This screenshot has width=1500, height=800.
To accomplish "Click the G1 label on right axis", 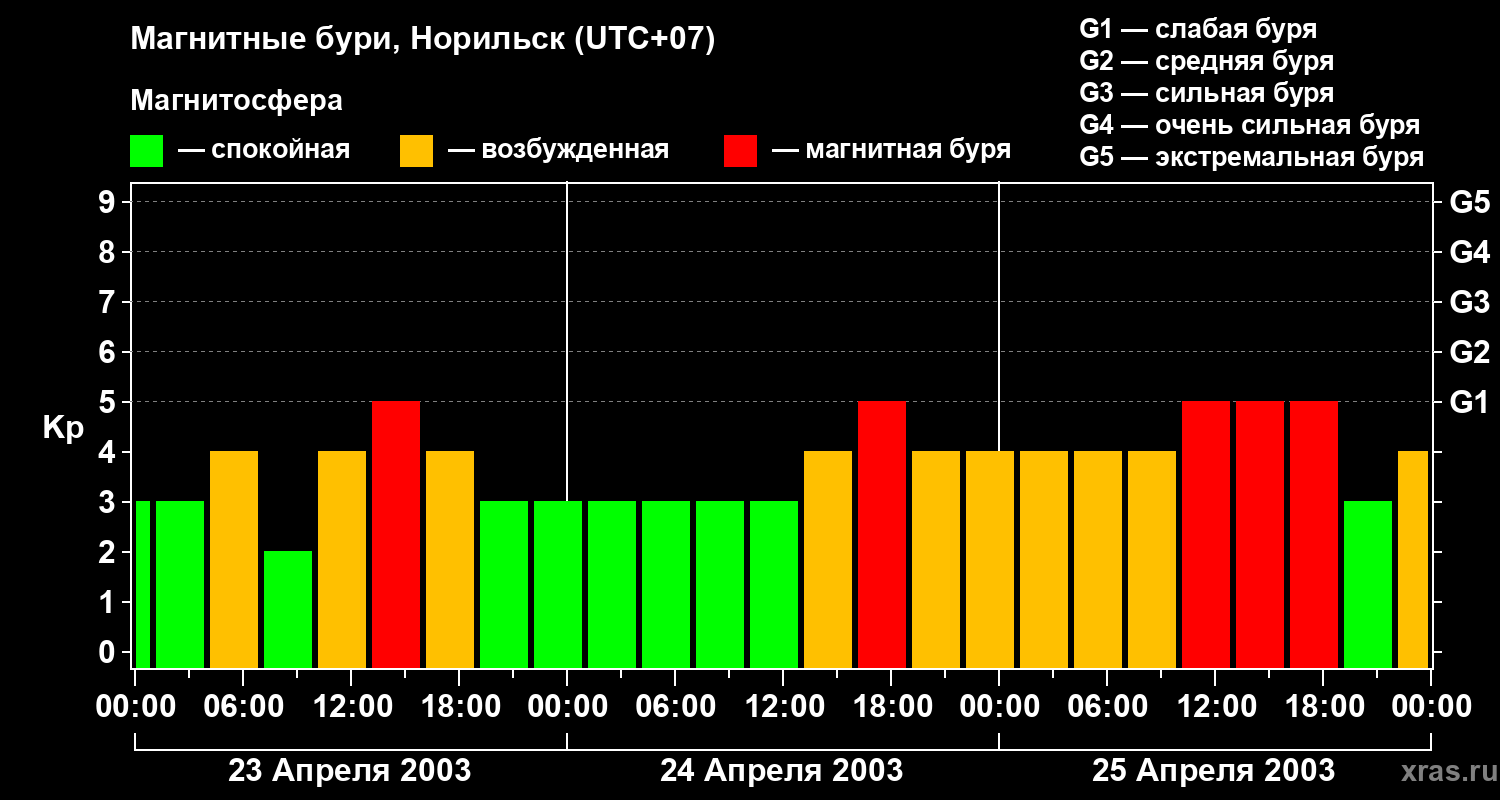I will (x=1469, y=402).
